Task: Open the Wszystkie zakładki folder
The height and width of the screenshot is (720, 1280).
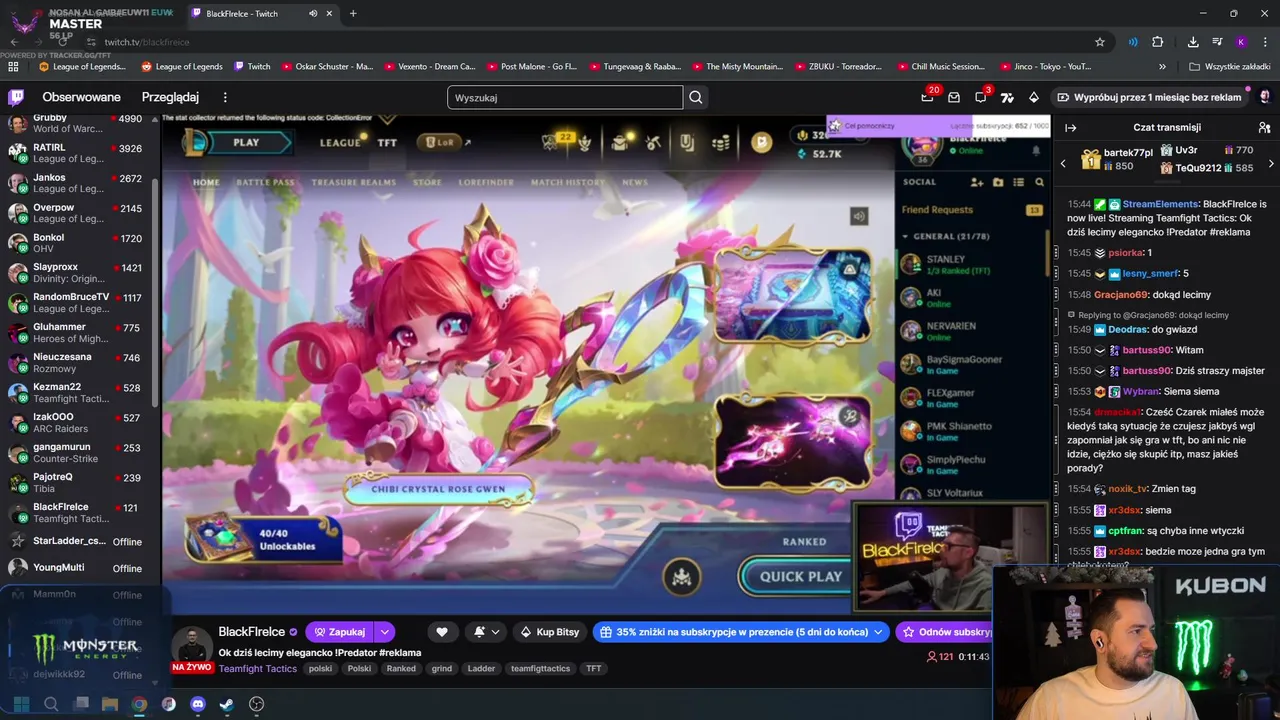Action: click(x=1229, y=67)
